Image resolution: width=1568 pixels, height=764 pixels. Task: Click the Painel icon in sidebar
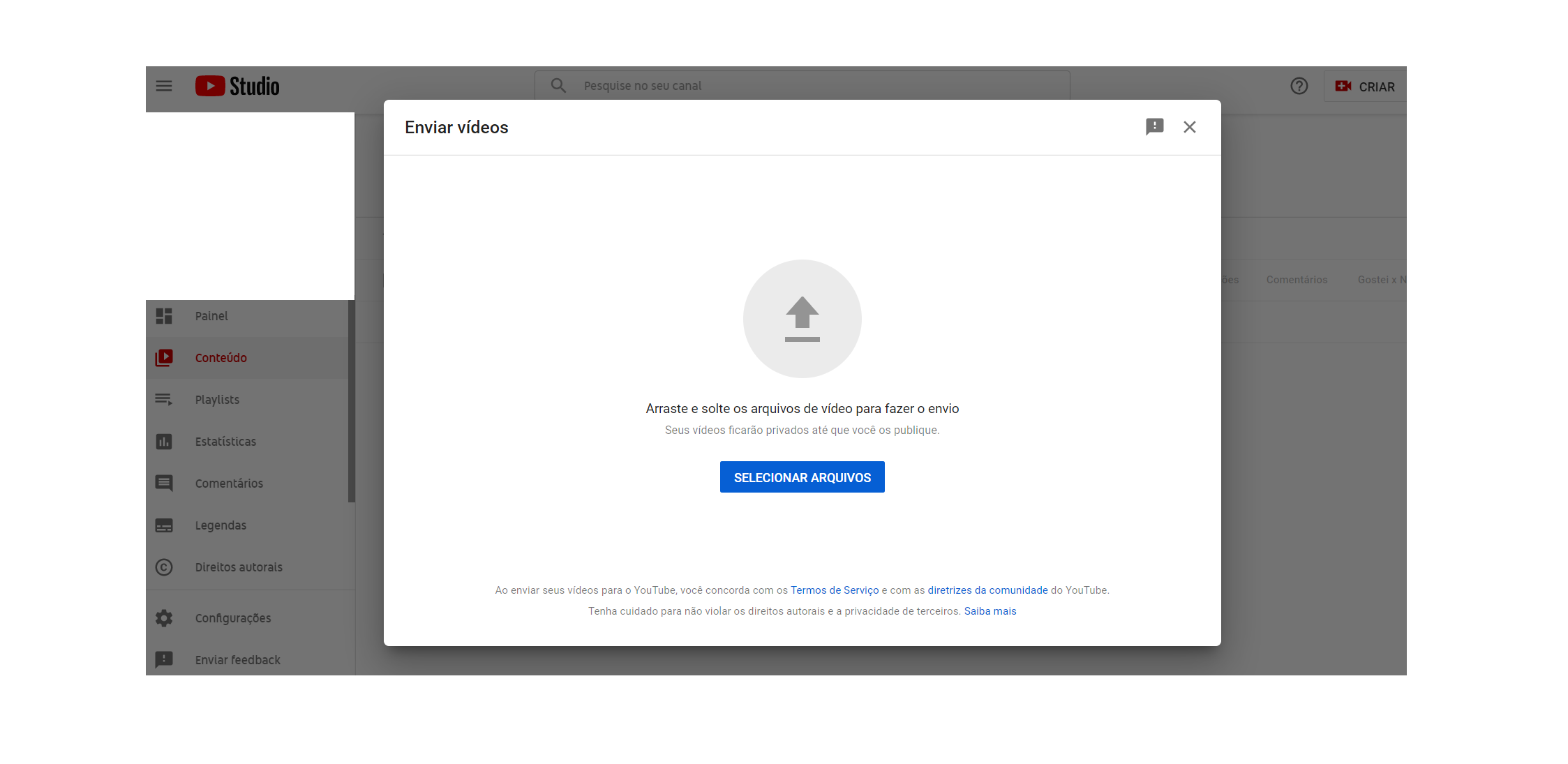coord(163,314)
